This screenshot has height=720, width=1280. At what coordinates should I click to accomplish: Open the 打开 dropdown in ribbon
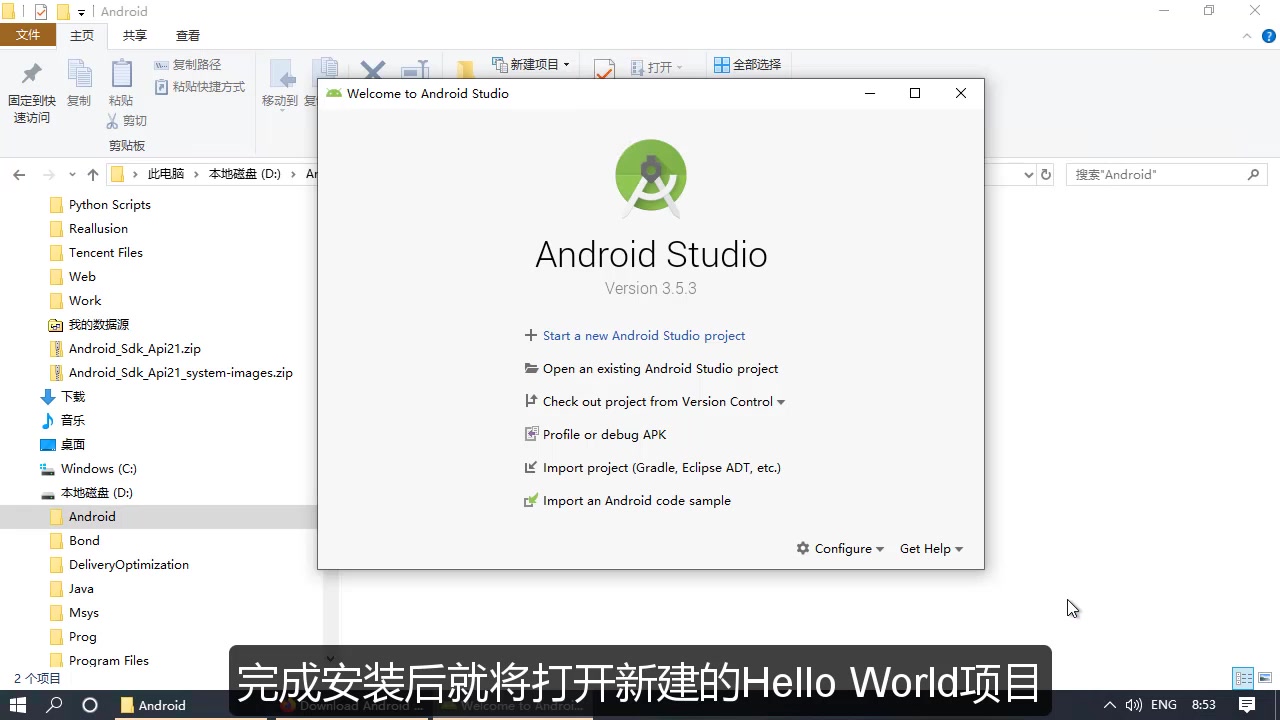[x=658, y=67]
